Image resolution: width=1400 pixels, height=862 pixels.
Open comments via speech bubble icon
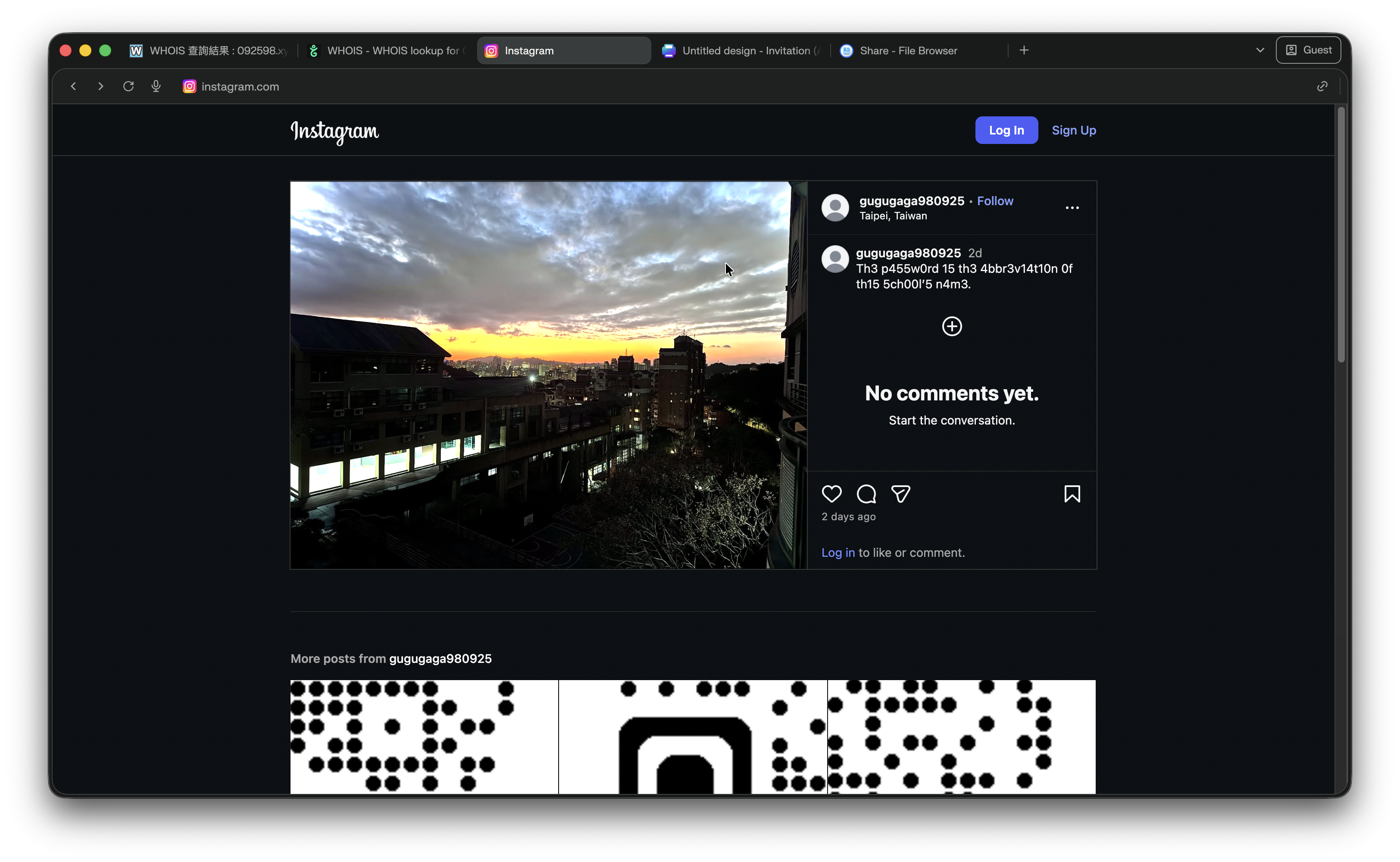pos(866,494)
